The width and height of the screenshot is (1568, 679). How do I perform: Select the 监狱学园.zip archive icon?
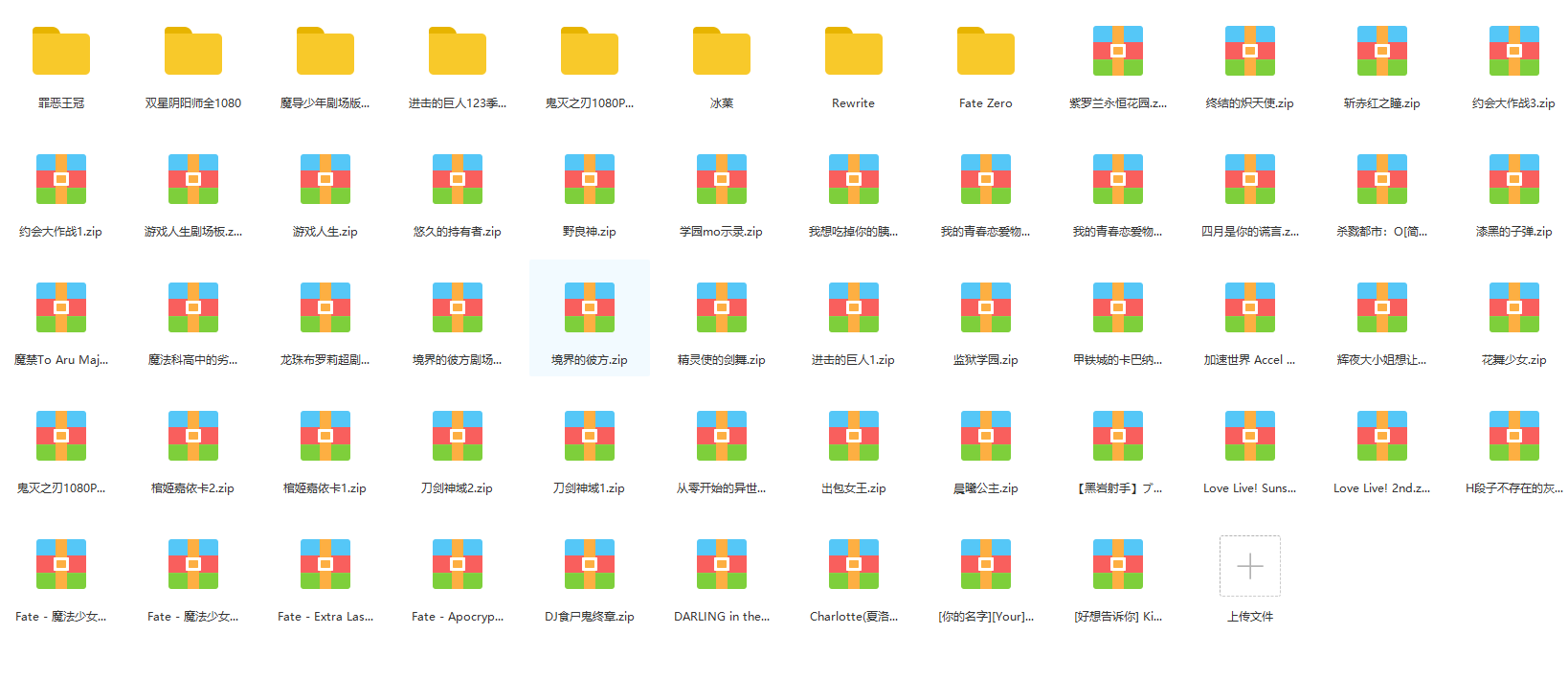point(986,307)
